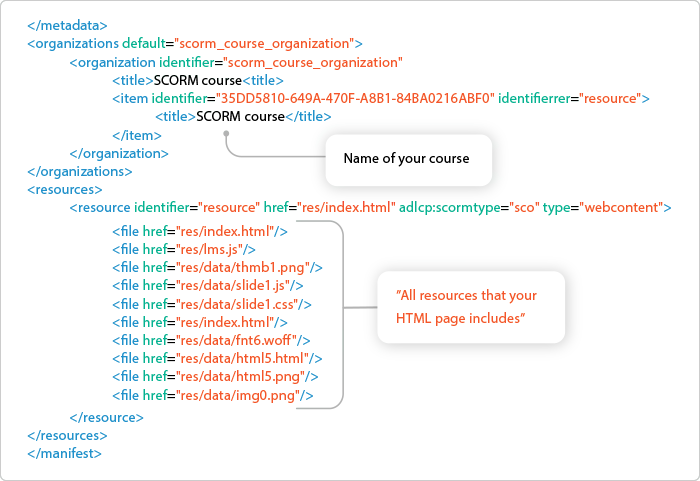Click the opening <resources> tag
This screenshot has height=481, width=700.
[x=65, y=190]
